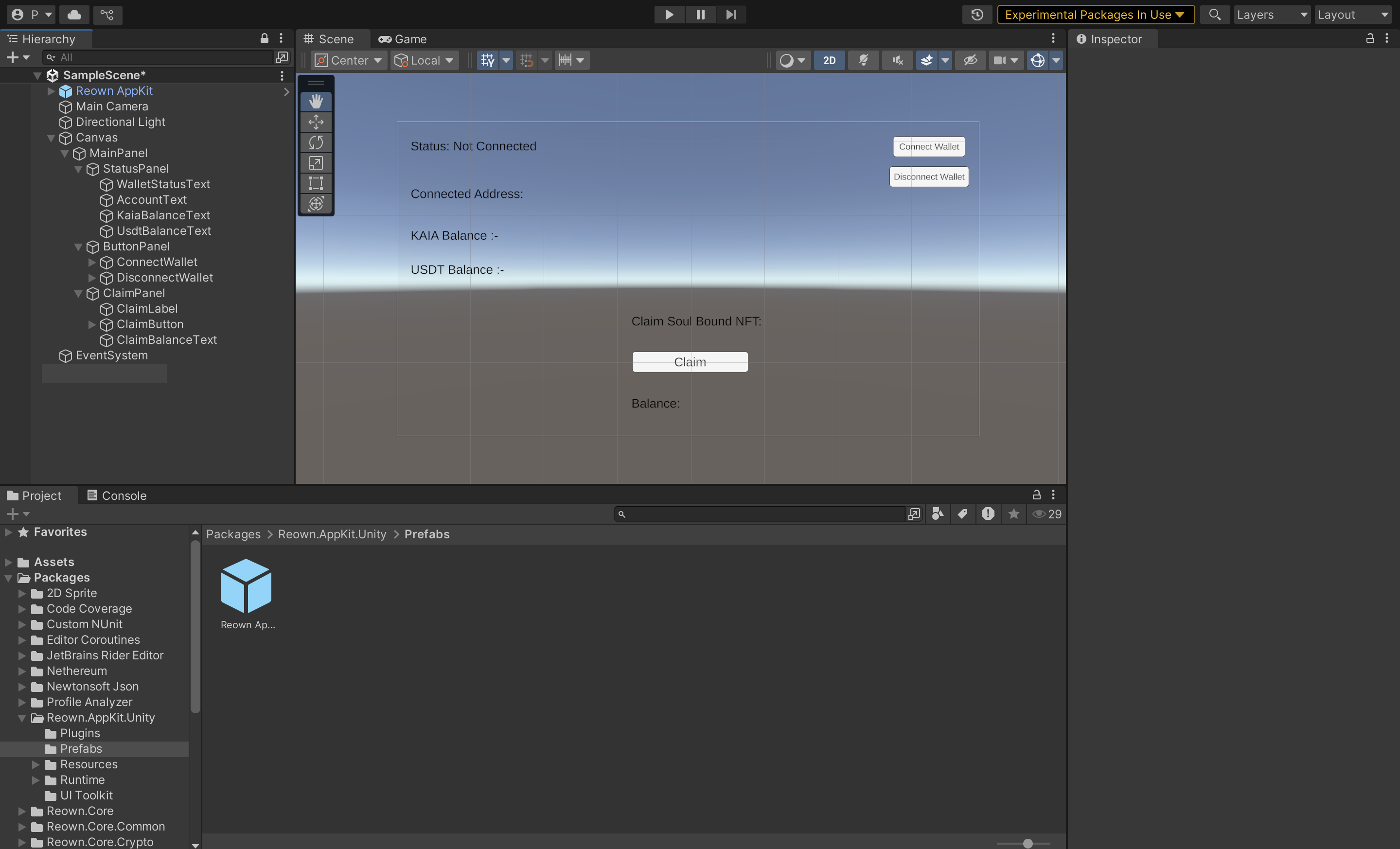This screenshot has height=849, width=1400.
Task: Open the version control icon
Action: [107, 15]
